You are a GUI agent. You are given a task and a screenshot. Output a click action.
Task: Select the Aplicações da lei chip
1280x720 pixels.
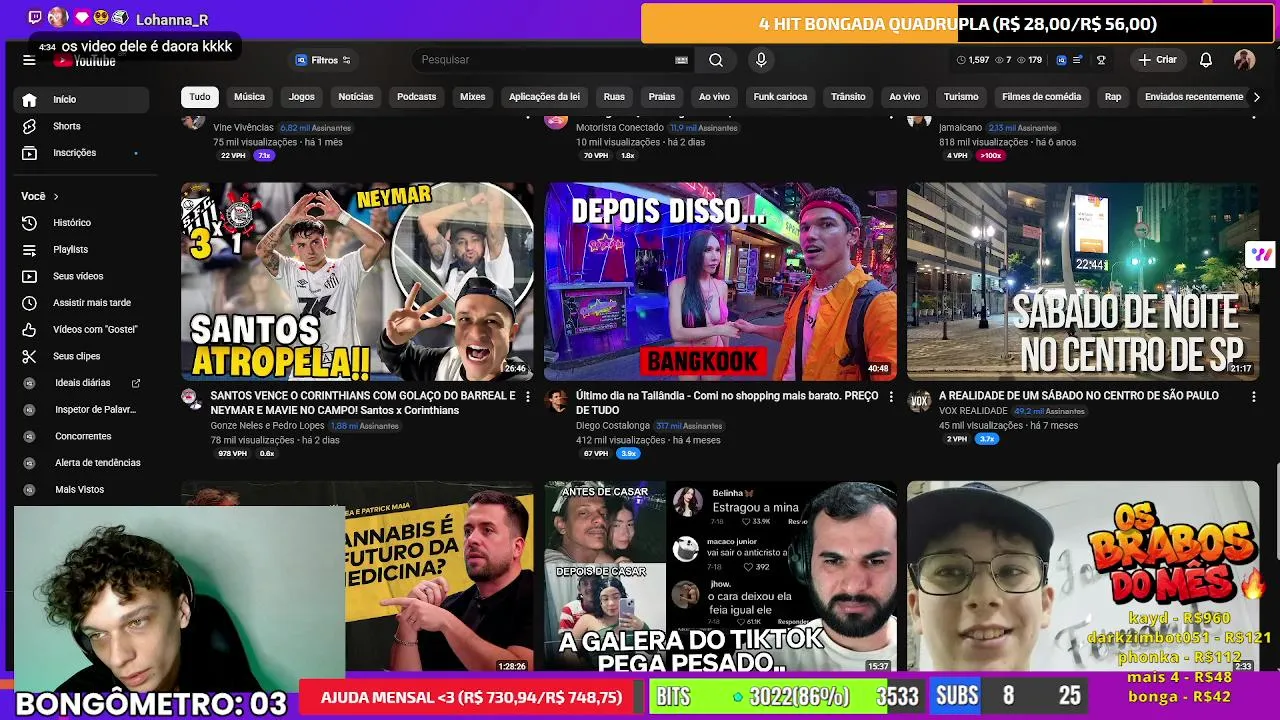point(544,97)
